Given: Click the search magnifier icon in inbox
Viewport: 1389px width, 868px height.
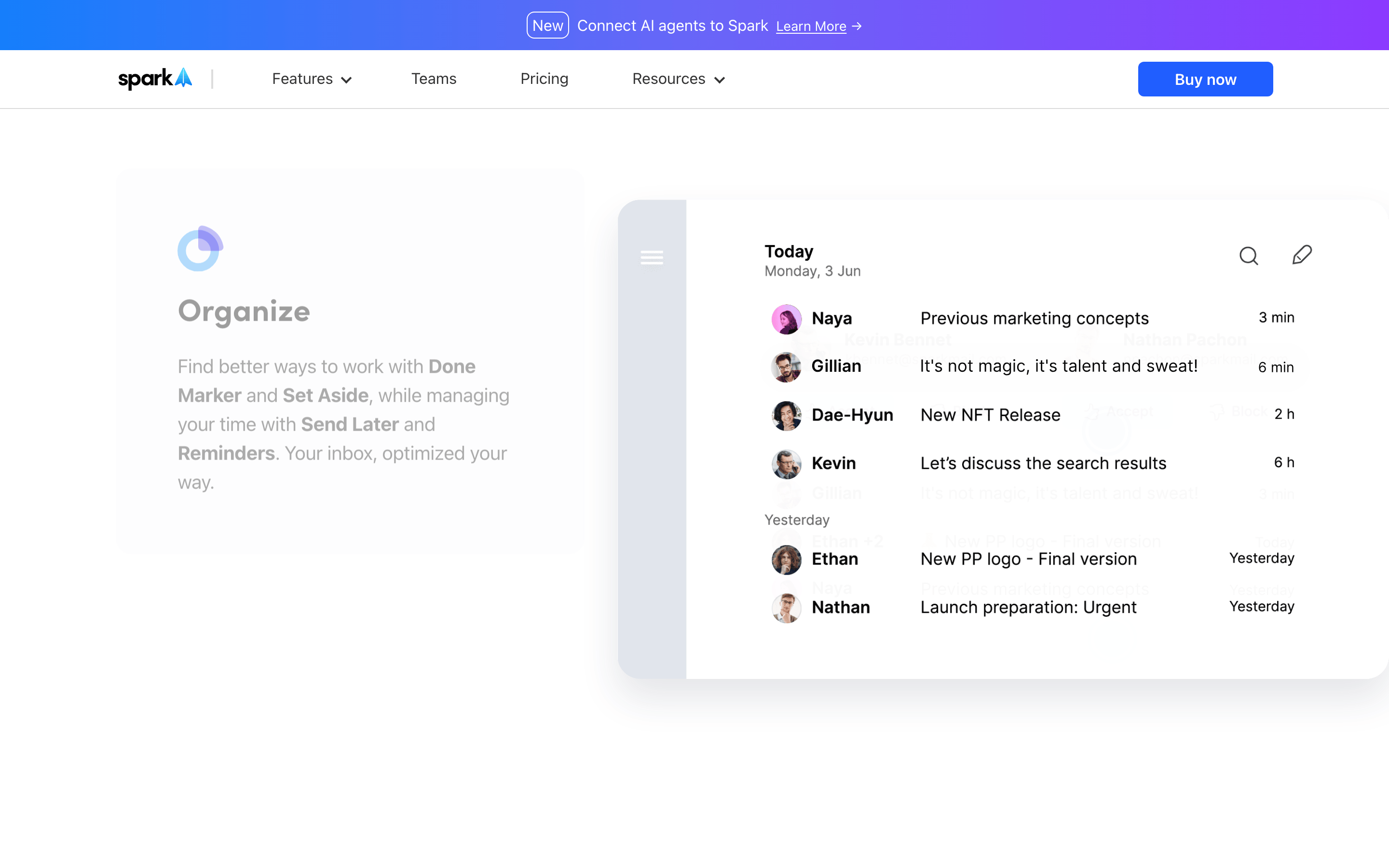Looking at the screenshot, I should 1248,256.
